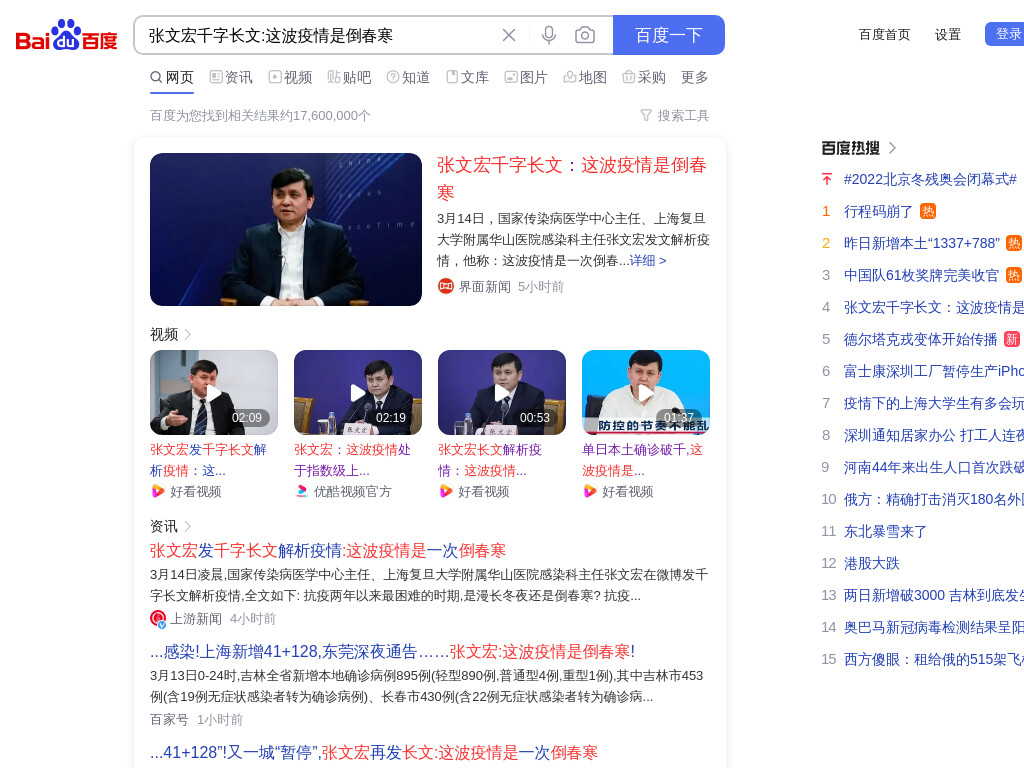Open video title 单日本土确诊破千

[643, 460]
